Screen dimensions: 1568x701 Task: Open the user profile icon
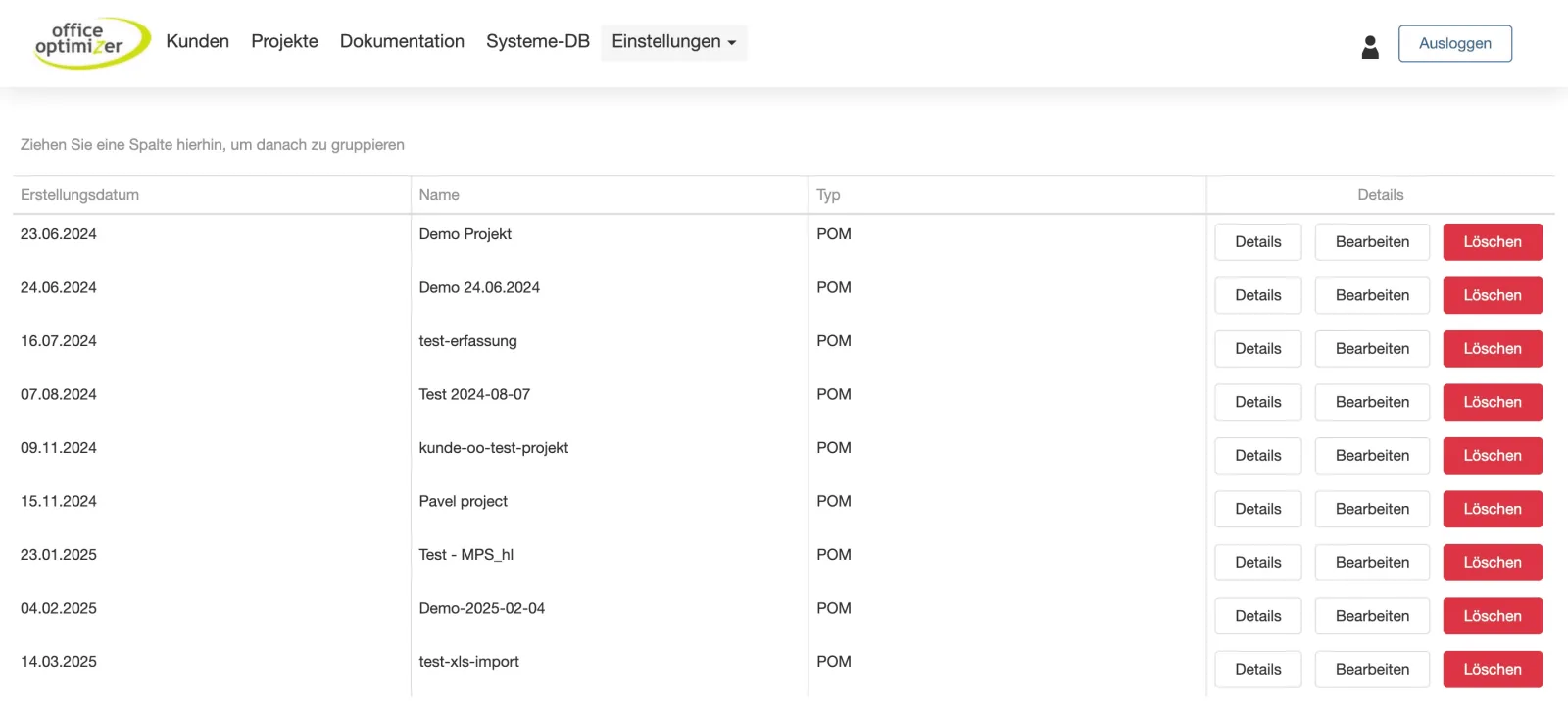(1370, 47)
